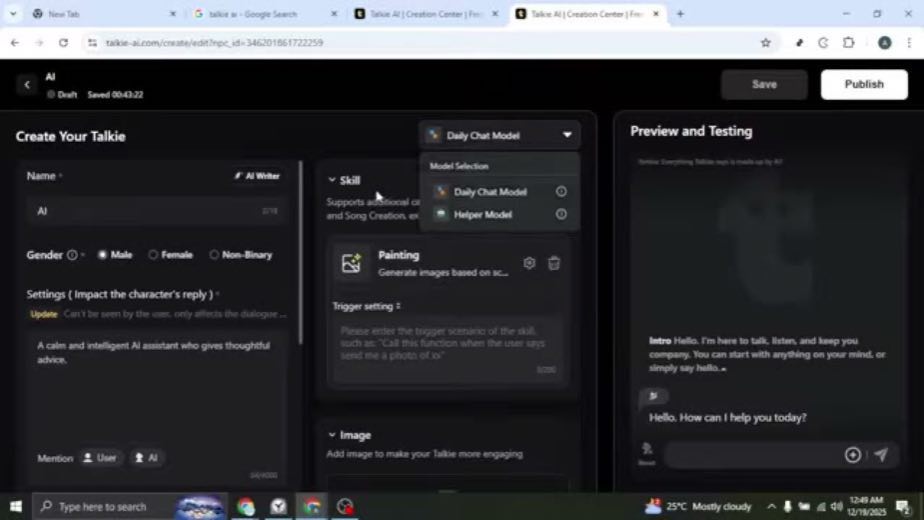Screen dimensions: 924x520
Task: Click the Windows taskbar search box
Action: 130,506
